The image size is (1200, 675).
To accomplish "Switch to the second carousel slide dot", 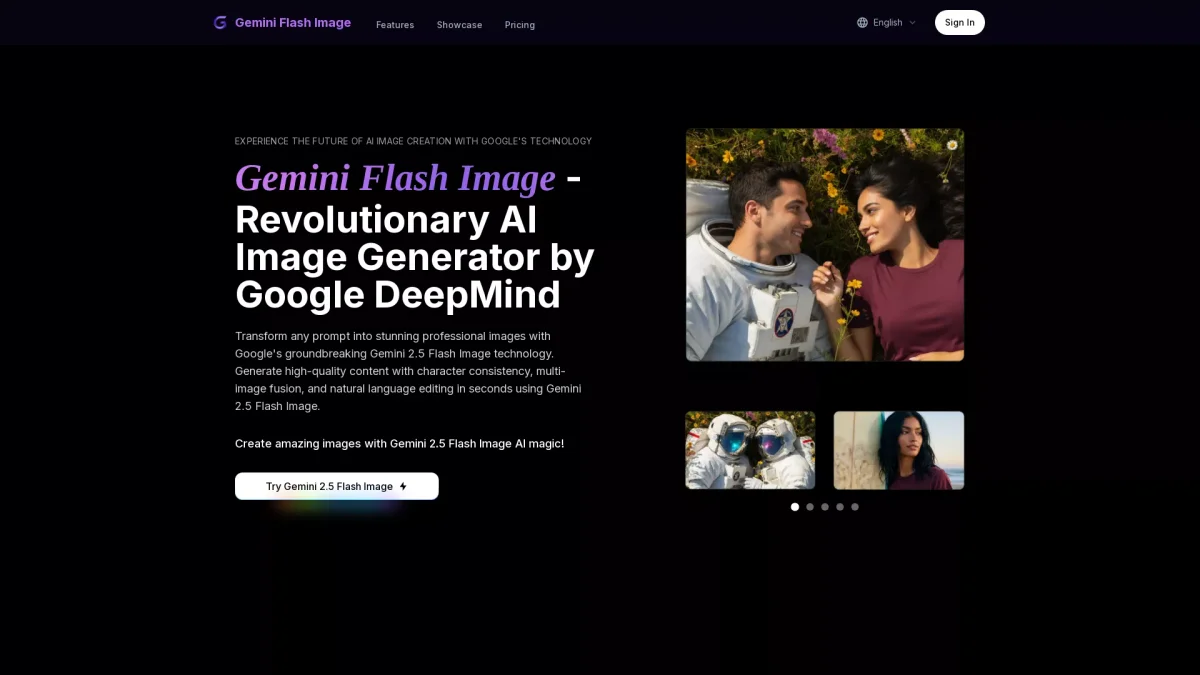I will tap(810, 507).
